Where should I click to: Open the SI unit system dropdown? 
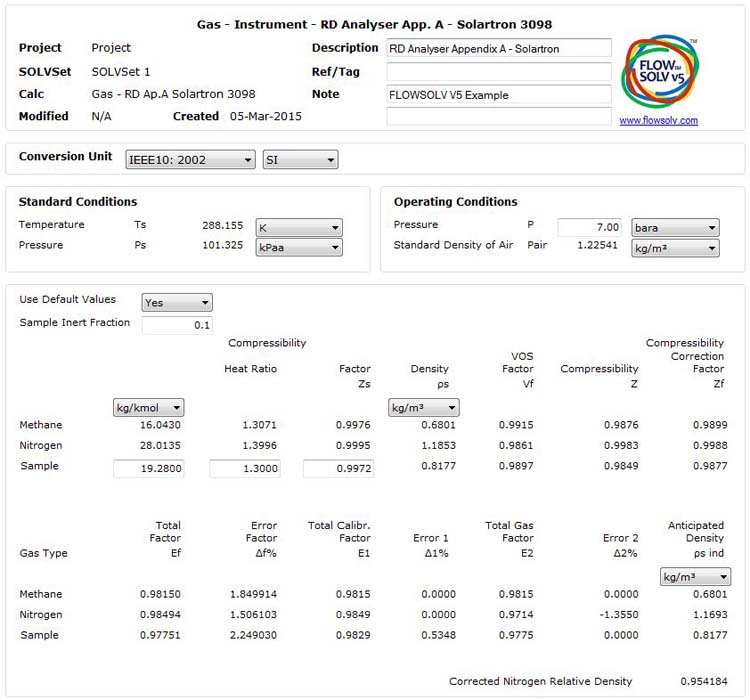pos(300,160)
